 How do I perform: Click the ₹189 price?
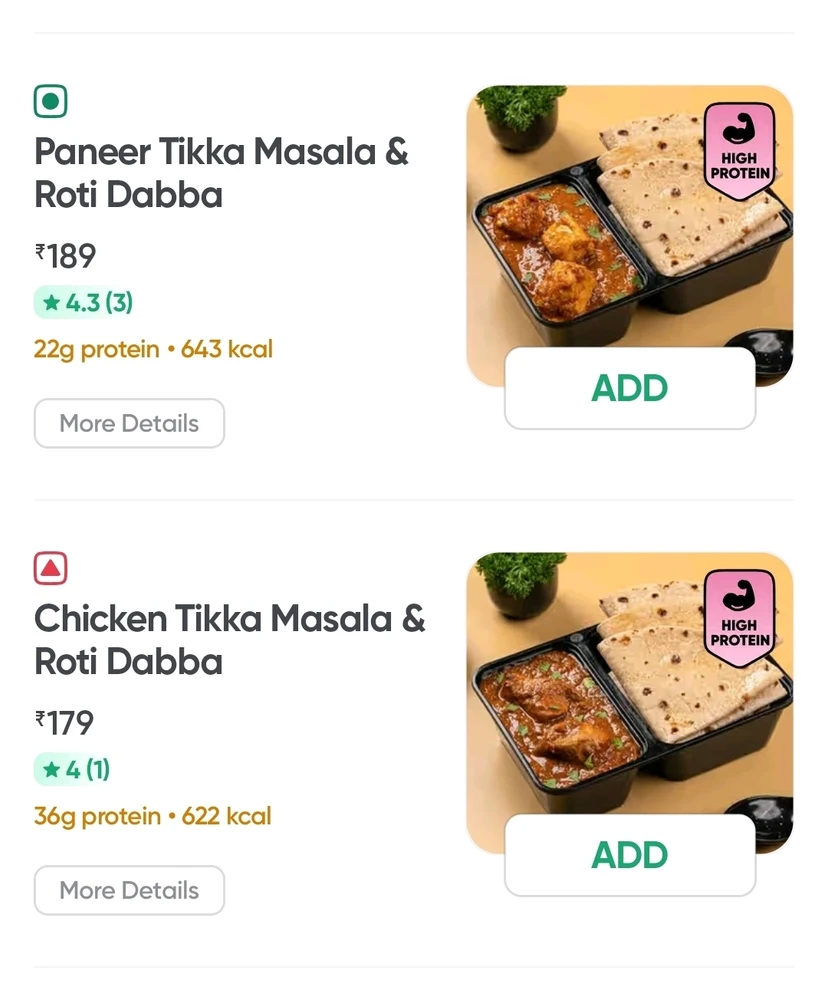click(65, 256)
